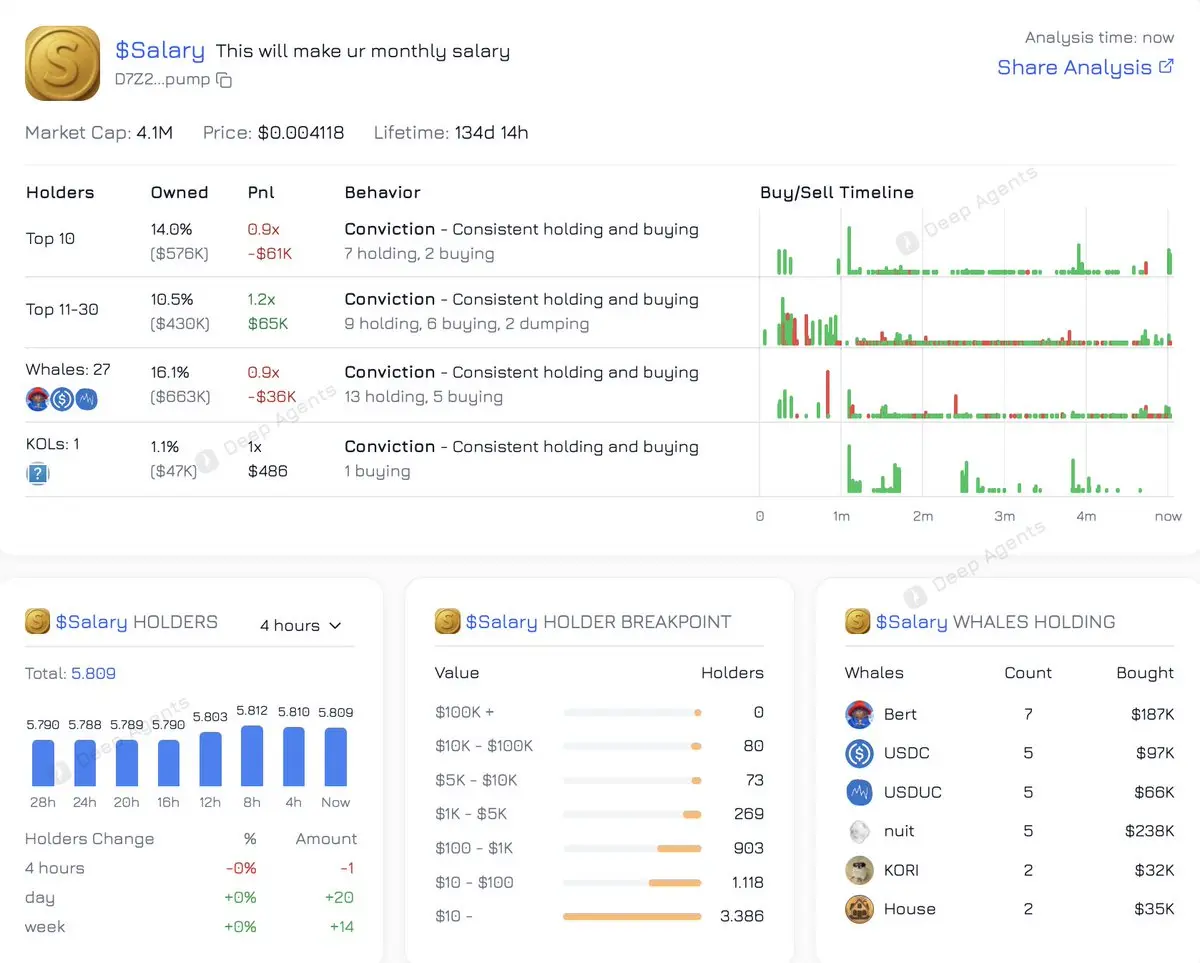This screenshot has height=963, width=1200.
Task: Click the Bert row icon in Whales Holding
Action: pos(859,714)
